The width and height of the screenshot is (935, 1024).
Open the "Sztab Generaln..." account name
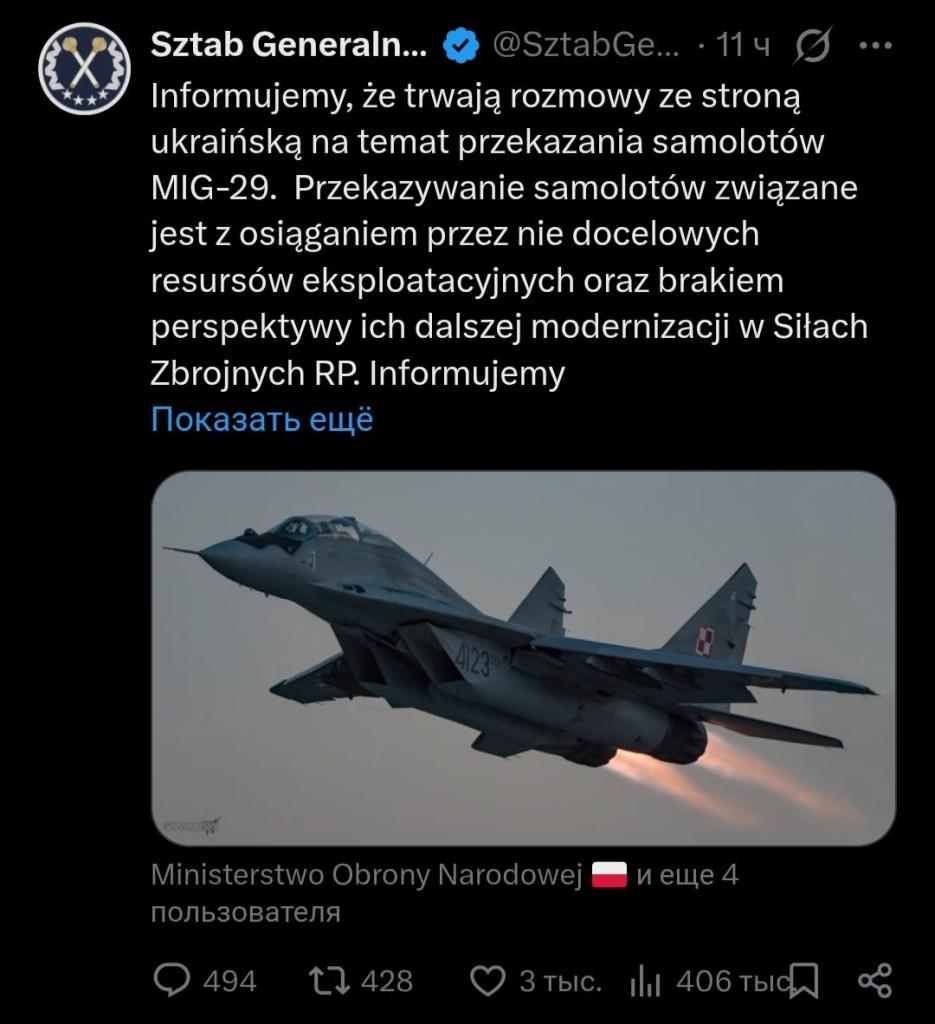pyautogui.click(x=289, y=45)
